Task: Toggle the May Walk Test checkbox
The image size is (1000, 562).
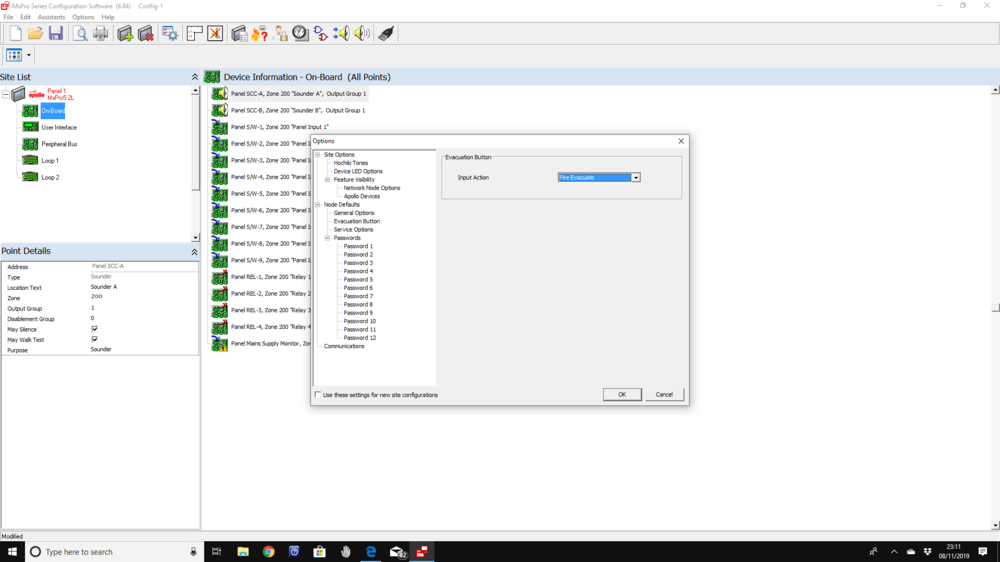Action: [x=94, y=339]
